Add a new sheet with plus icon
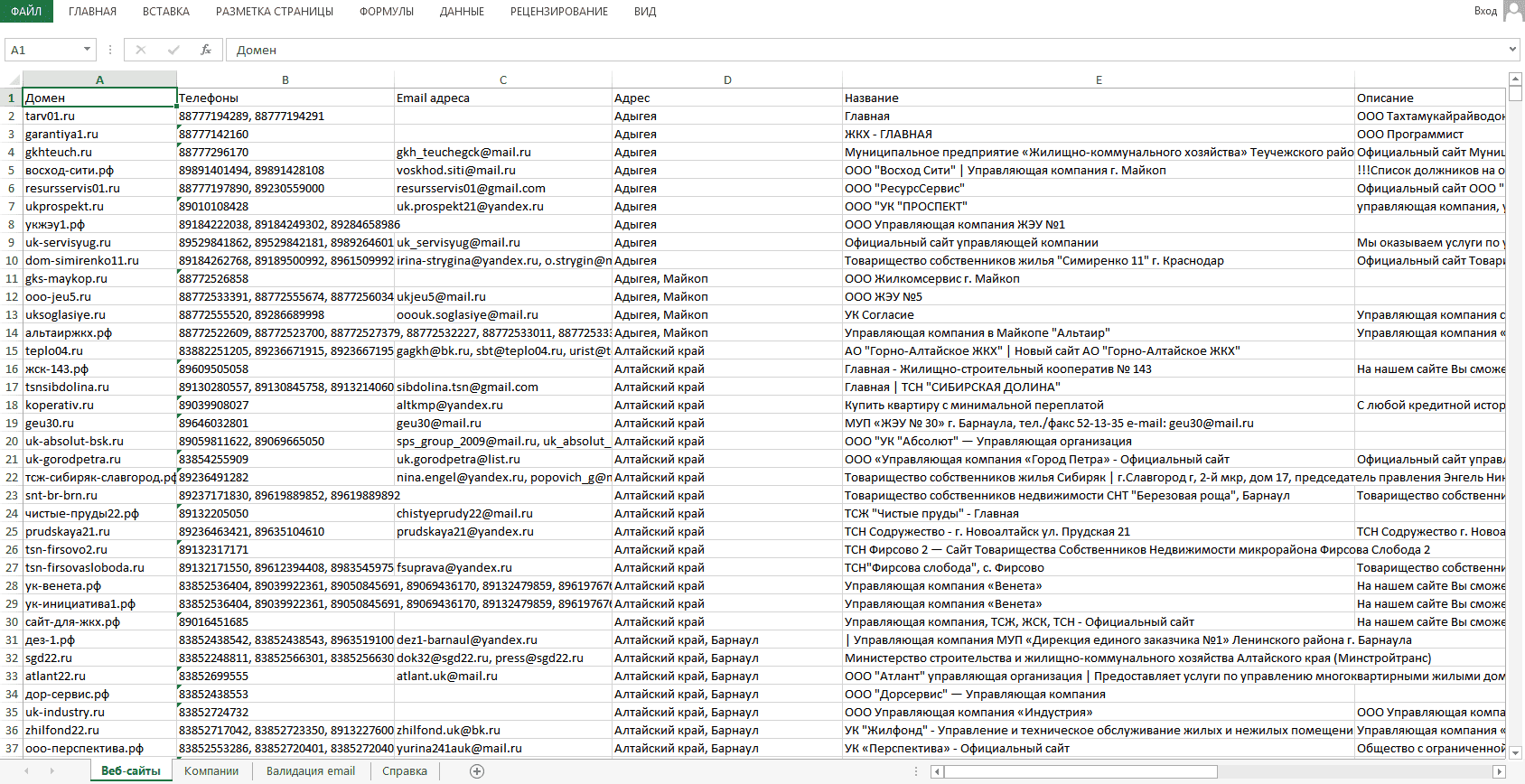This screenshot has height=784, width=1525. 477,770
